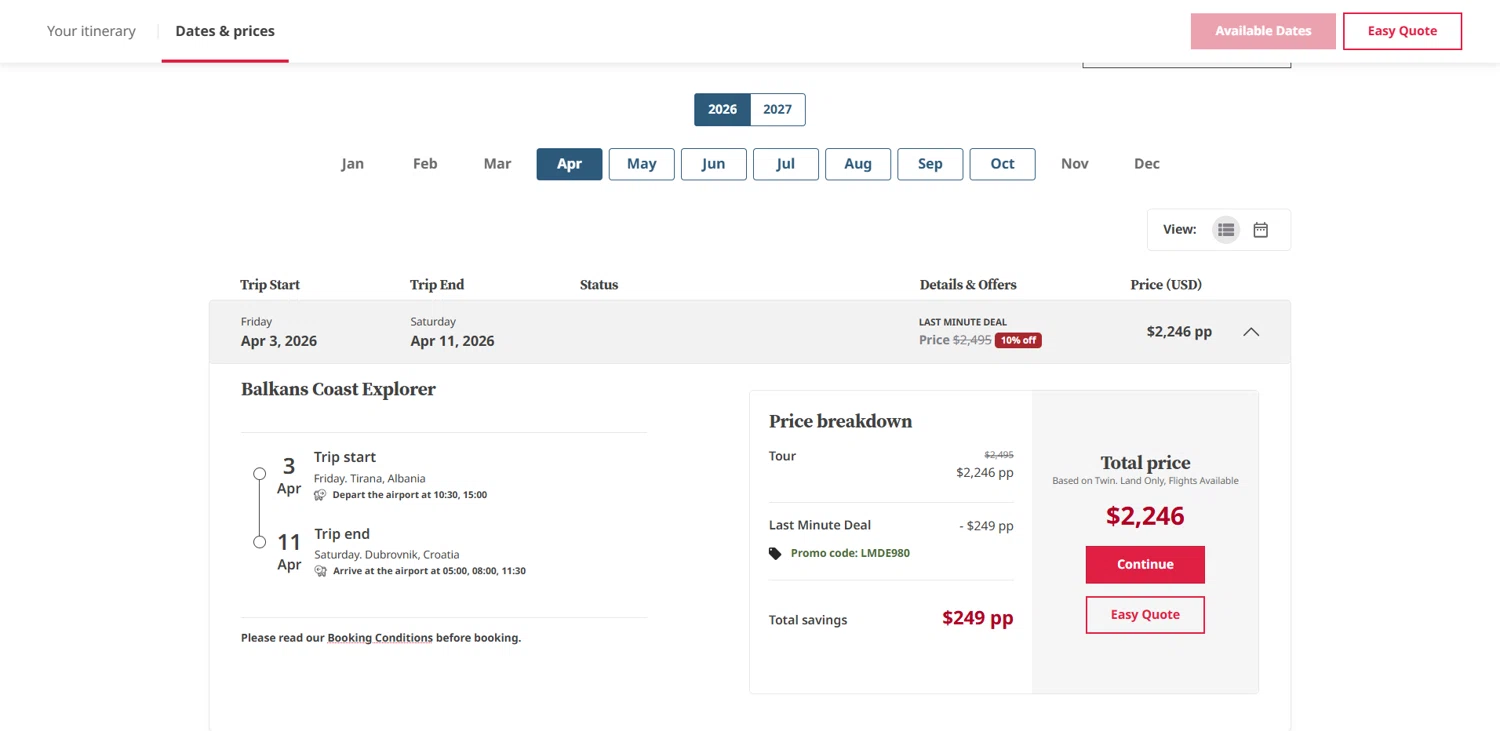The height and width of the screenshot is (731, 1500).
Task: Select the Aug month filter
Action: pyautogui.click(x=858, y=164)
